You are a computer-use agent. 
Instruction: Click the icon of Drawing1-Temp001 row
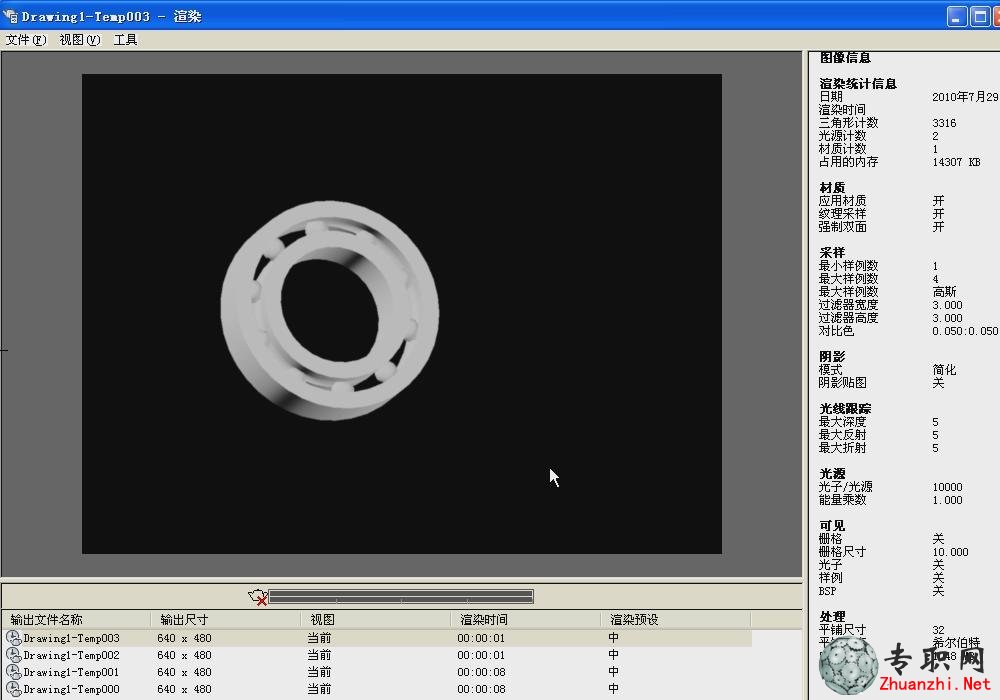[13, 672]
